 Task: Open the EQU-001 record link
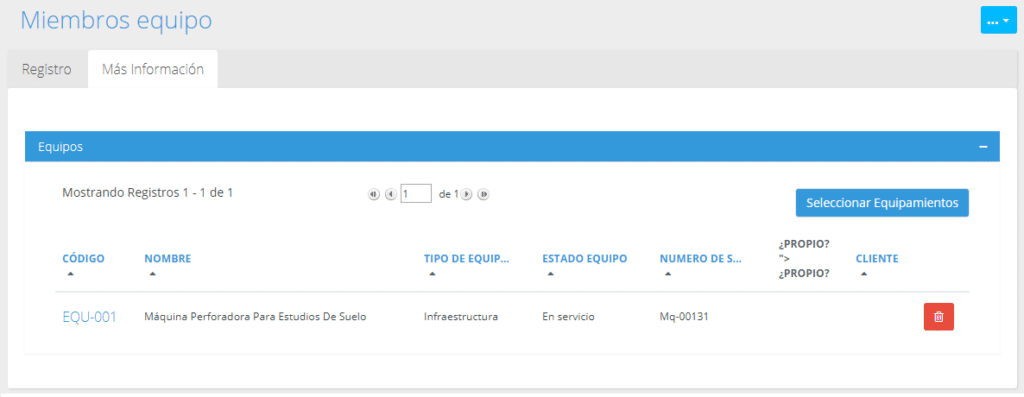(89, 317)
